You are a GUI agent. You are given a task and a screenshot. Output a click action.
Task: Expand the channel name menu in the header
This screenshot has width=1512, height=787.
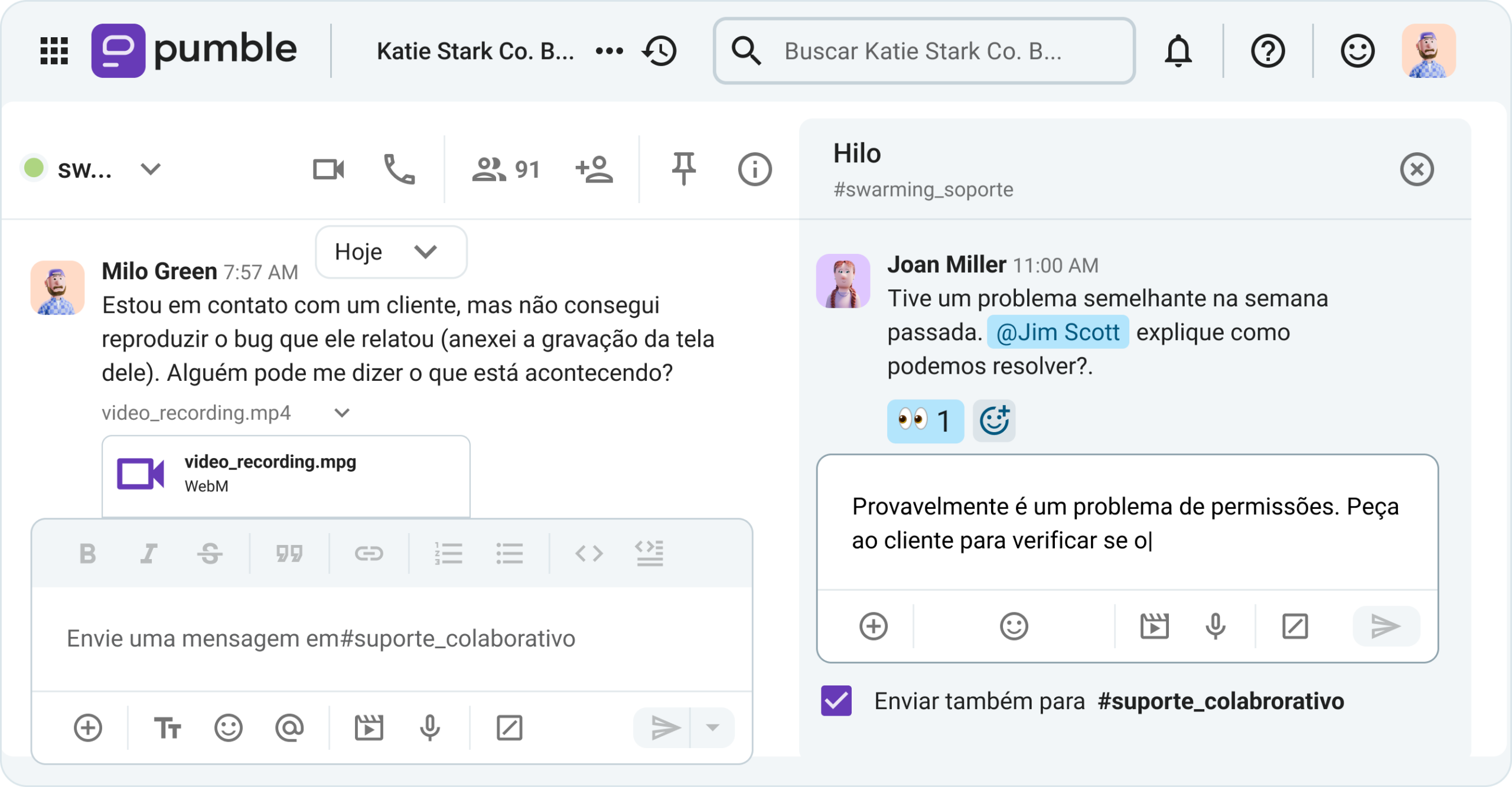(151, 169)
